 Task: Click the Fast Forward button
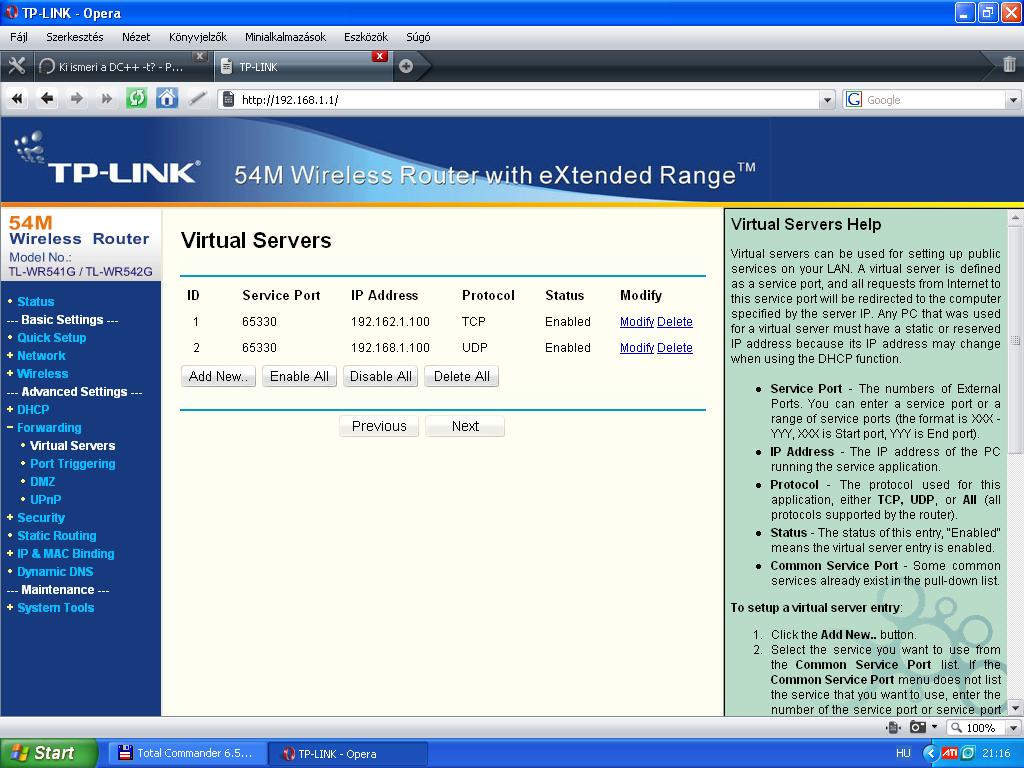[106, 99]
